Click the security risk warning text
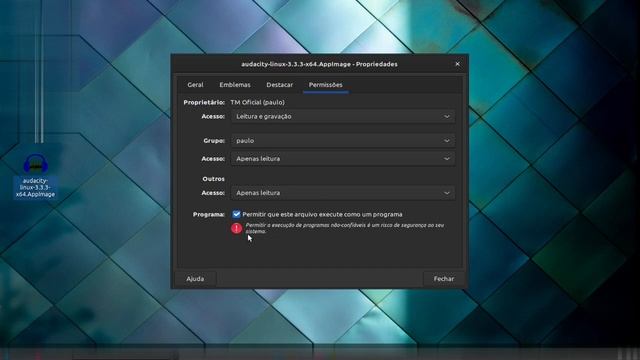Viewport: 640px width, 360px height. tap(344, 228)
